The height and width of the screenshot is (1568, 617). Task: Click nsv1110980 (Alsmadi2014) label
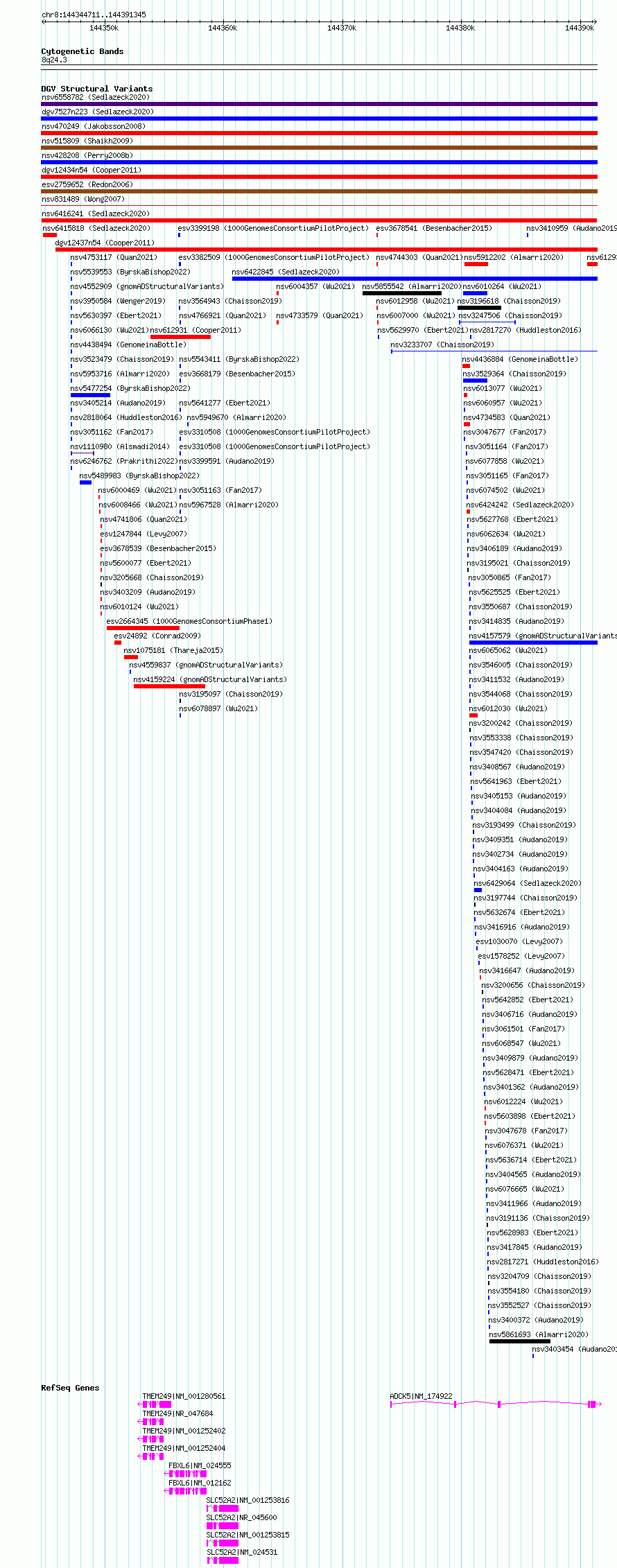pos(120,447)
